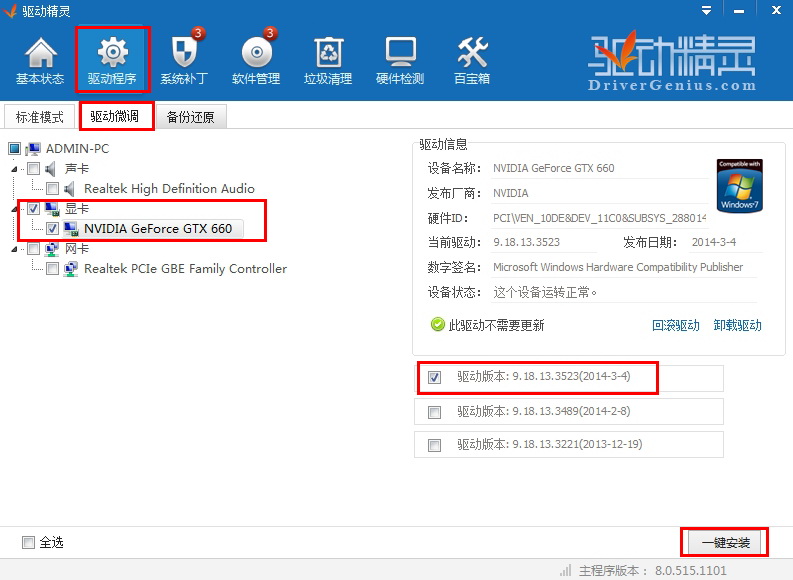
Task: Click the Realtek PCIe GBE controller icon
Action: tap(71, 269)
